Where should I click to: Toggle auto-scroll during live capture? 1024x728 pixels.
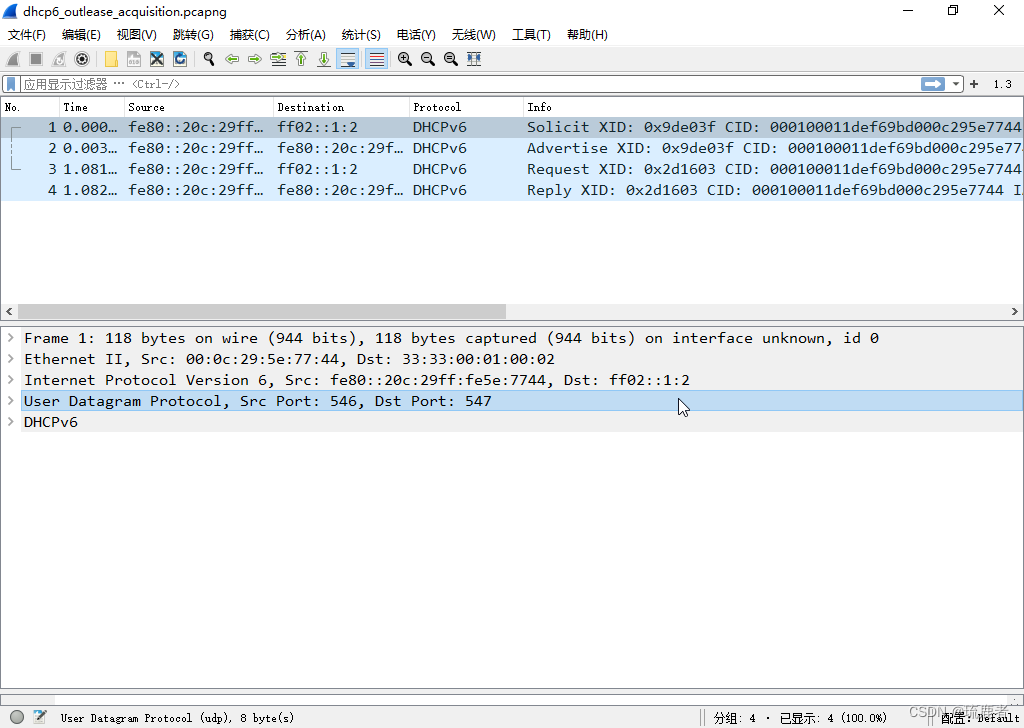coord(347,59)
